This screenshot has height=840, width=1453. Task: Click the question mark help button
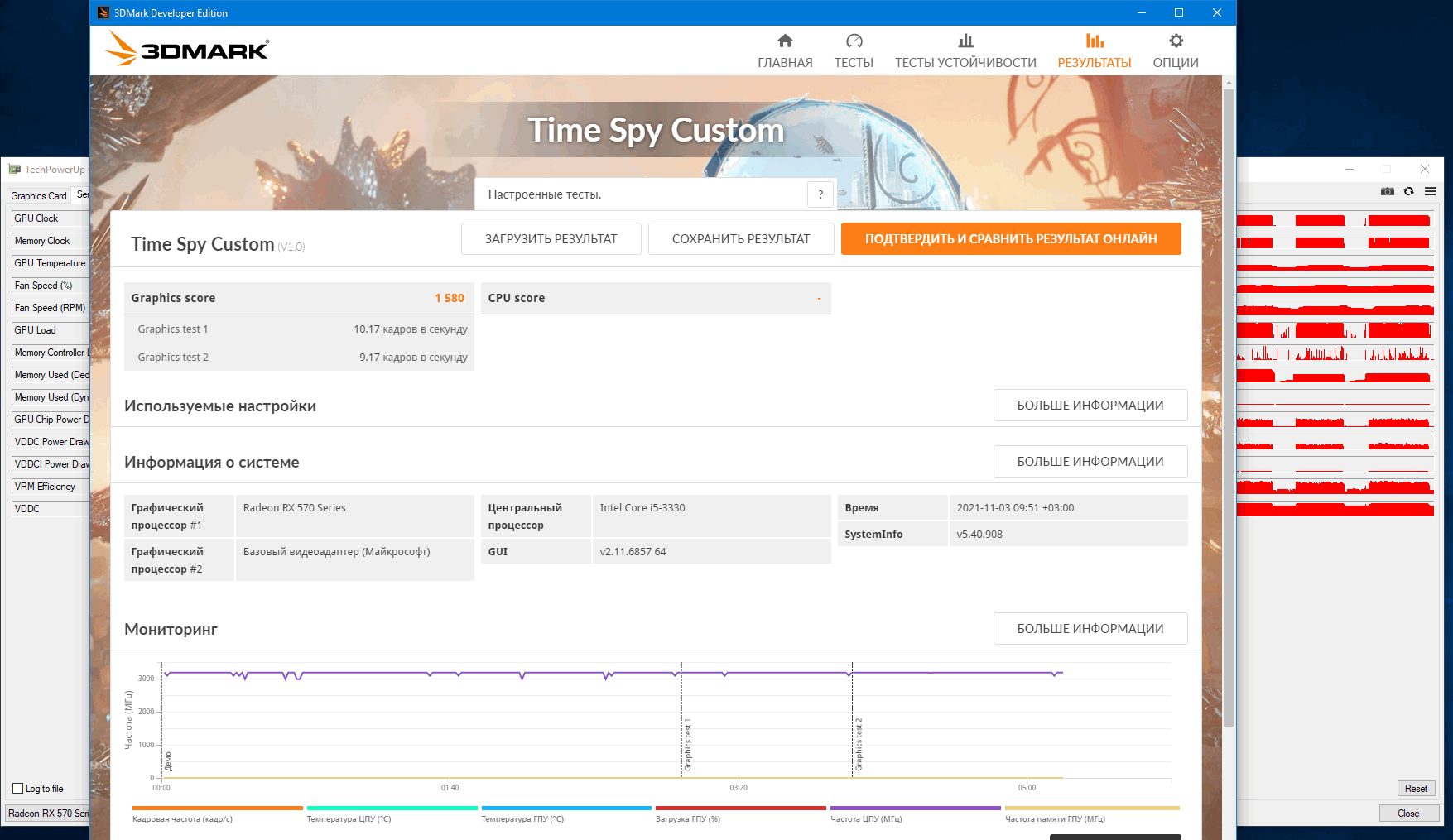click(x=820, y=194)
